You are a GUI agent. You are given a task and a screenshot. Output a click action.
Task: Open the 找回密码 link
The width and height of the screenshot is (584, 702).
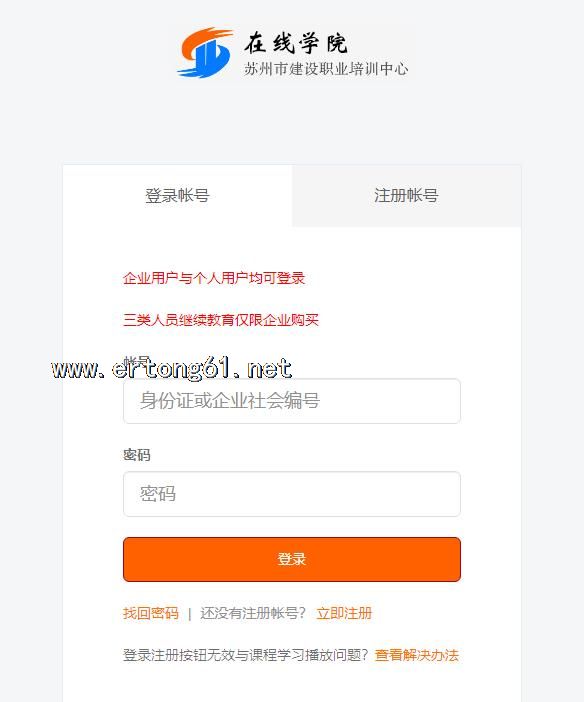tap(151, 613)
